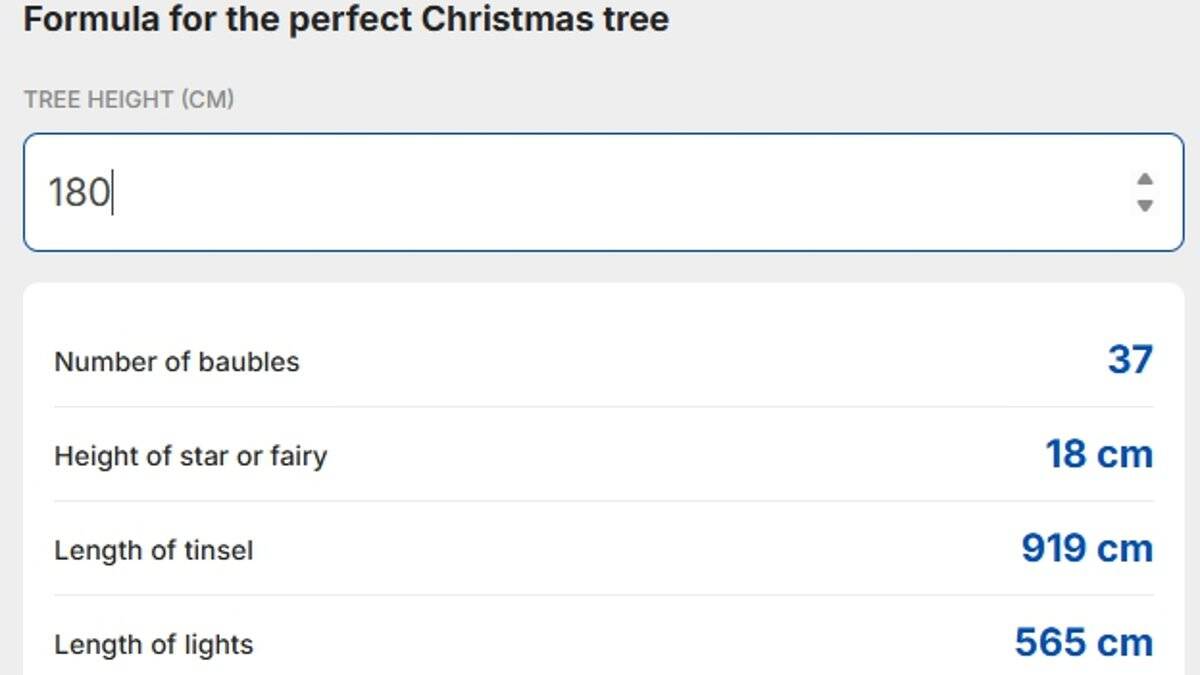Click the TREE HEIGHT (CM) label

(129, 100)
